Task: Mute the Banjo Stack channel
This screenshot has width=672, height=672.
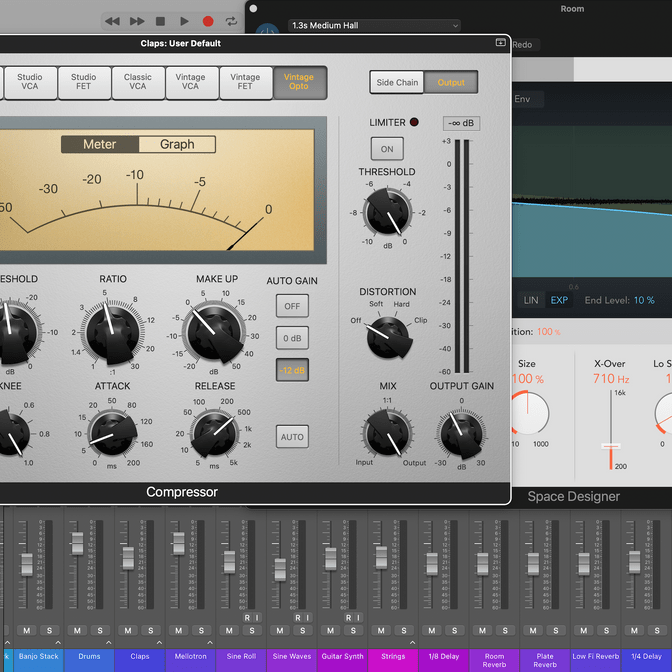Action: click(x=27, y=630)
